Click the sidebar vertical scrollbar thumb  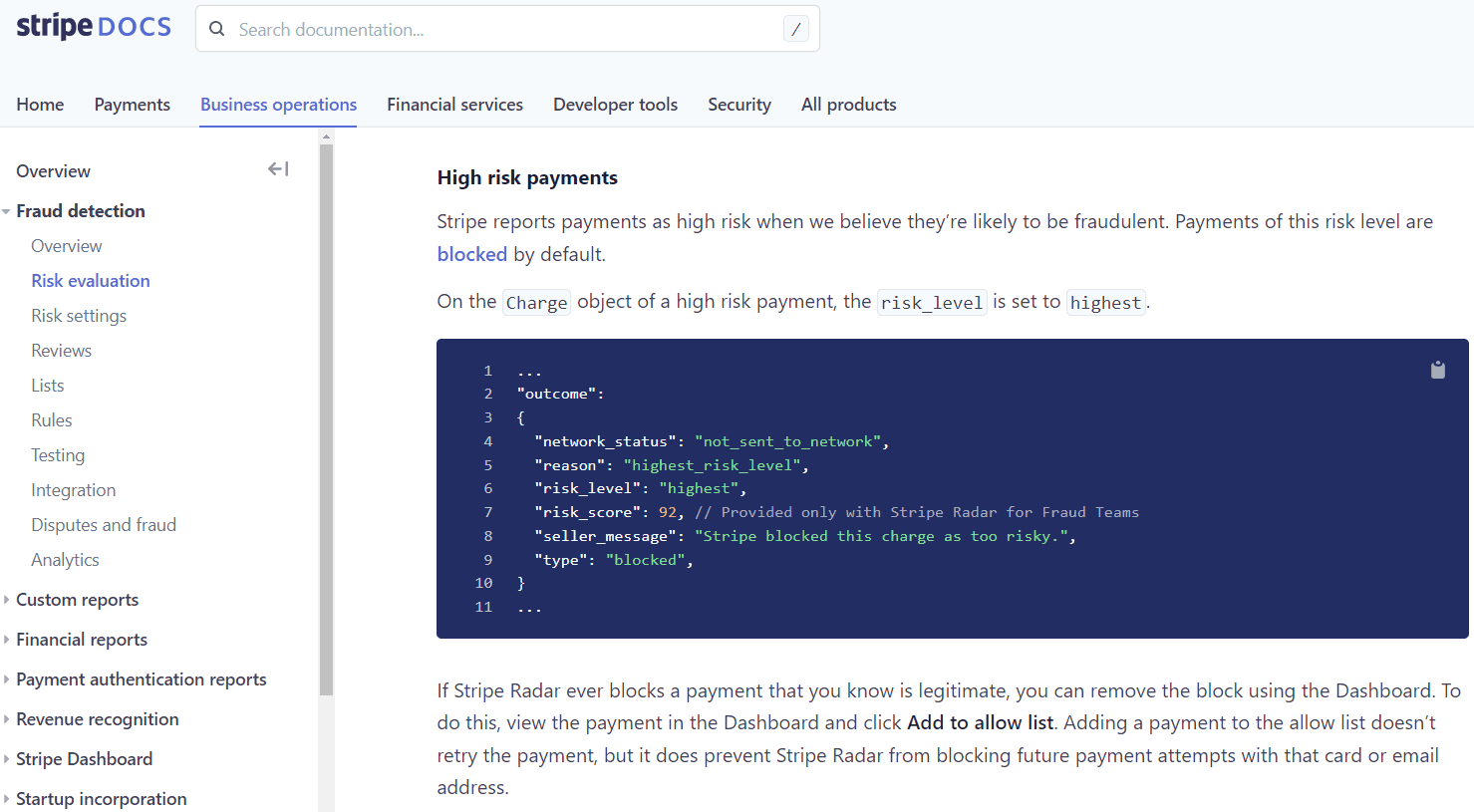point(326,418)
